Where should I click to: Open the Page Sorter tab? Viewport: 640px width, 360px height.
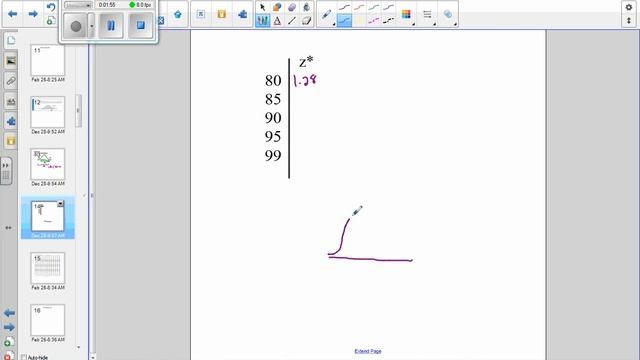tap(11, 40)
